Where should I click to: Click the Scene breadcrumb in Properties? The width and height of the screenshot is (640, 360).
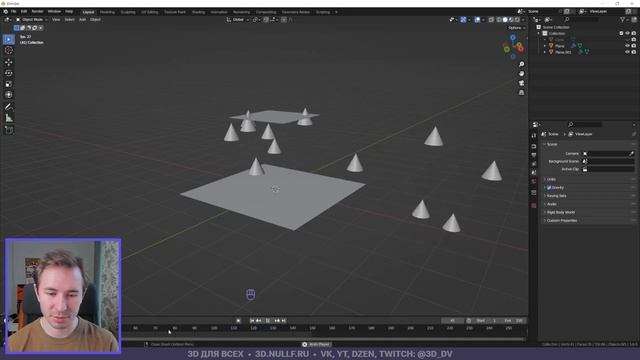coord(550,134)
